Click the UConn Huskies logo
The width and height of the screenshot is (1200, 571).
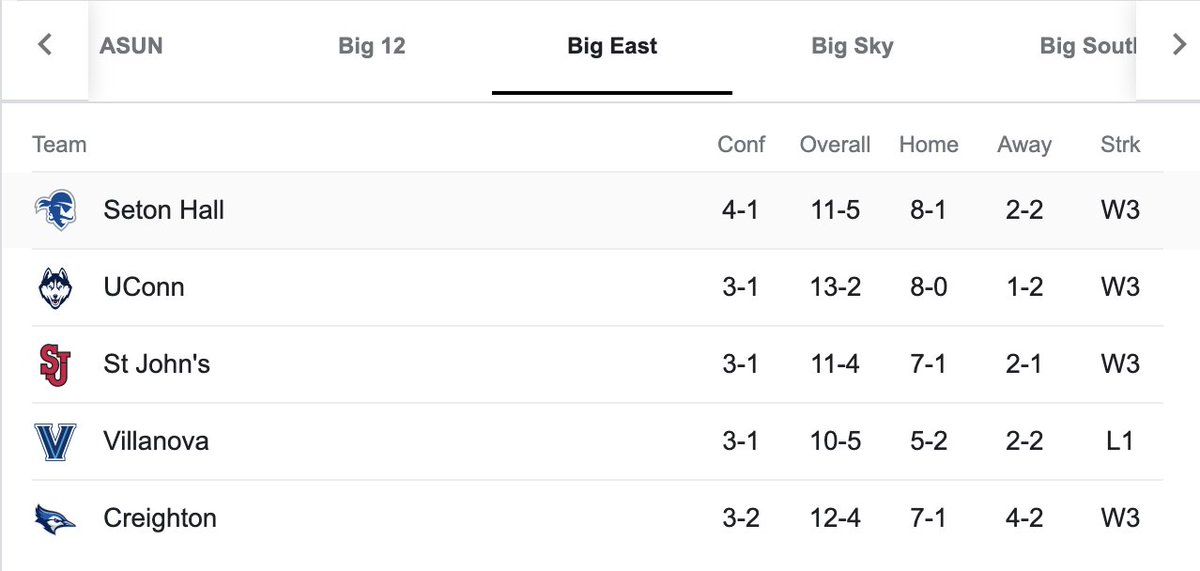point(56,288)
